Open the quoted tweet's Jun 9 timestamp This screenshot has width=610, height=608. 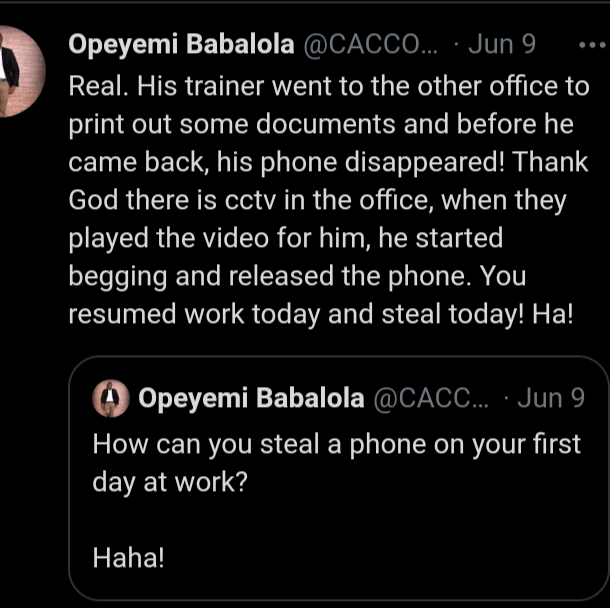point(551,398)
